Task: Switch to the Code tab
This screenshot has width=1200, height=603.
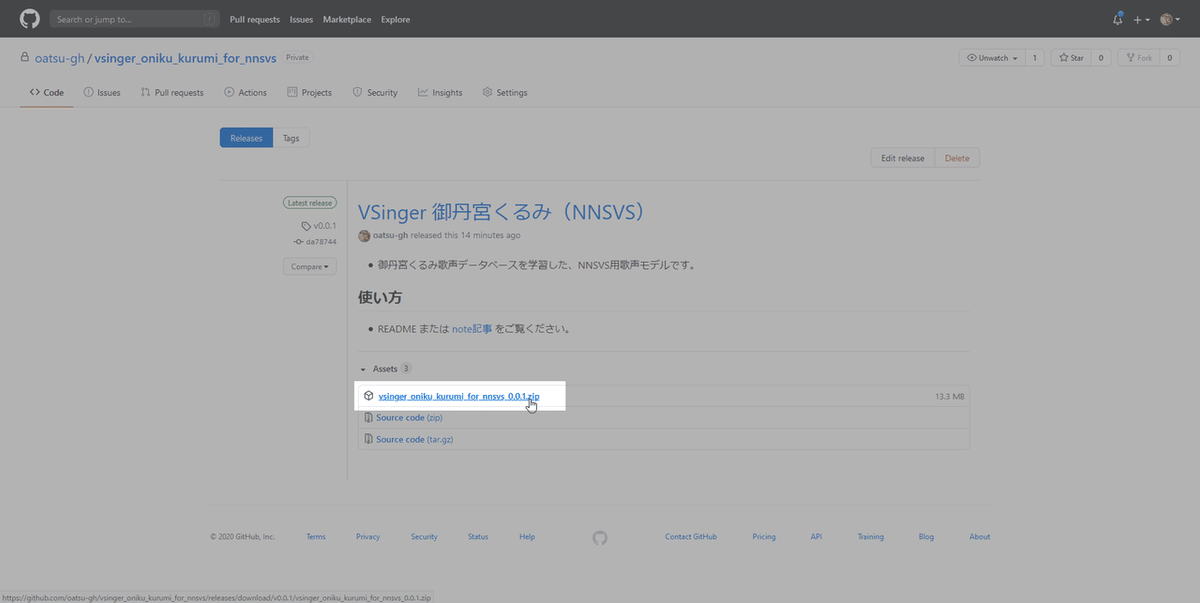Action: pos(47,92)
